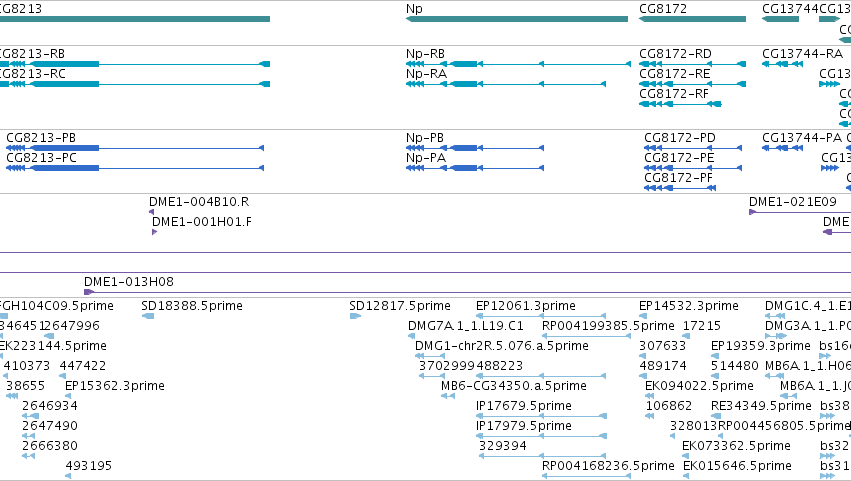Select EST EP15362.3prime
This screenshot has width=851, height=481.
(x=68, y=396)
